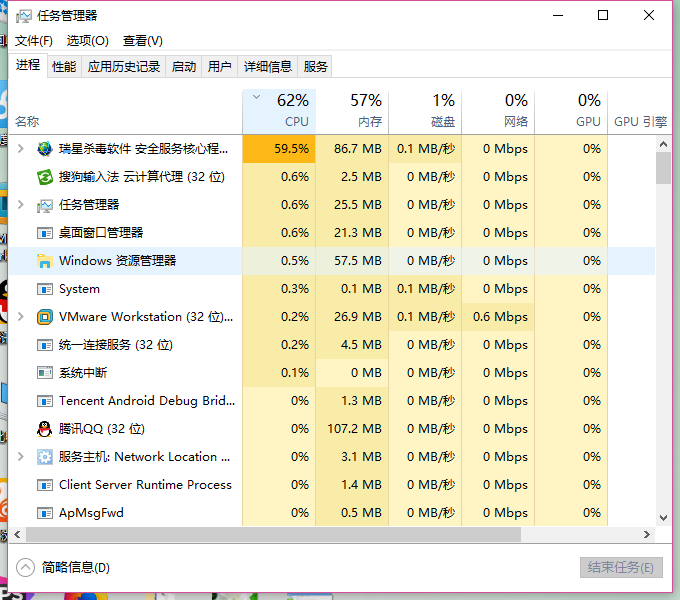Screen dimensions: 680x600
Task: Select the 系统中断 row name
Action: (x=83, y=373)
